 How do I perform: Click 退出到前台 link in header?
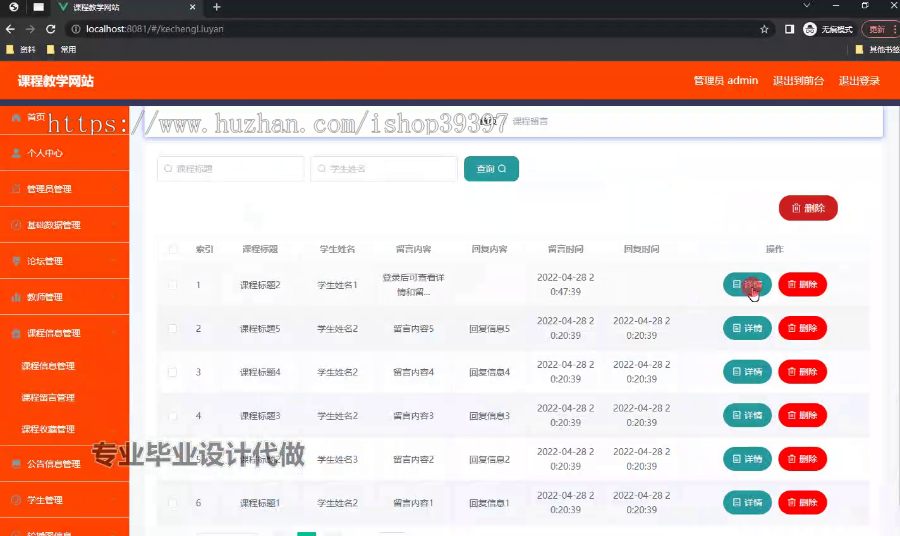tap(798, 80)
